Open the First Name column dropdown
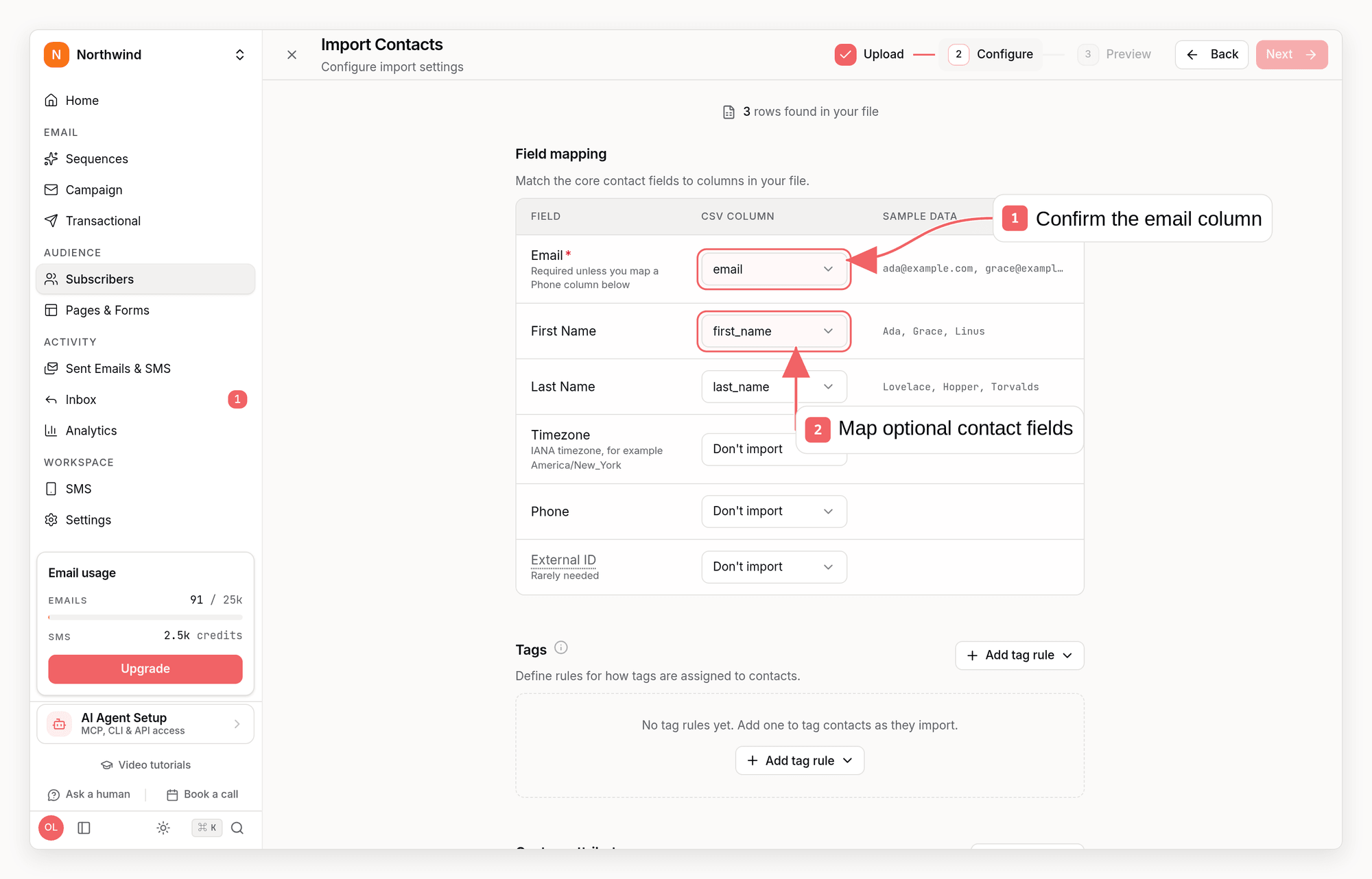The image size is (1372, 879). 774,331
